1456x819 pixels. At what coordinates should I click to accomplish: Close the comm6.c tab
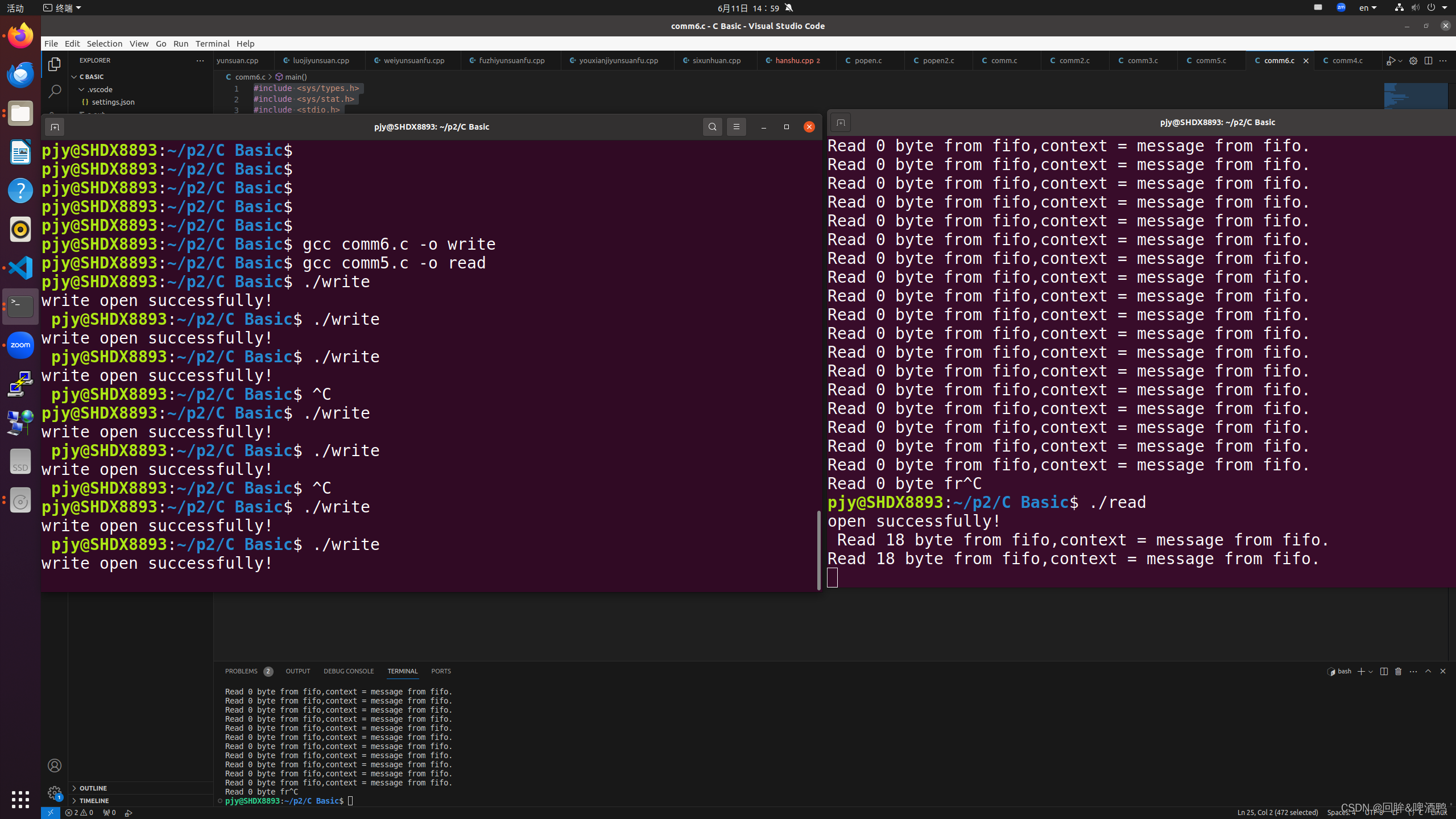click(1306, 61)
